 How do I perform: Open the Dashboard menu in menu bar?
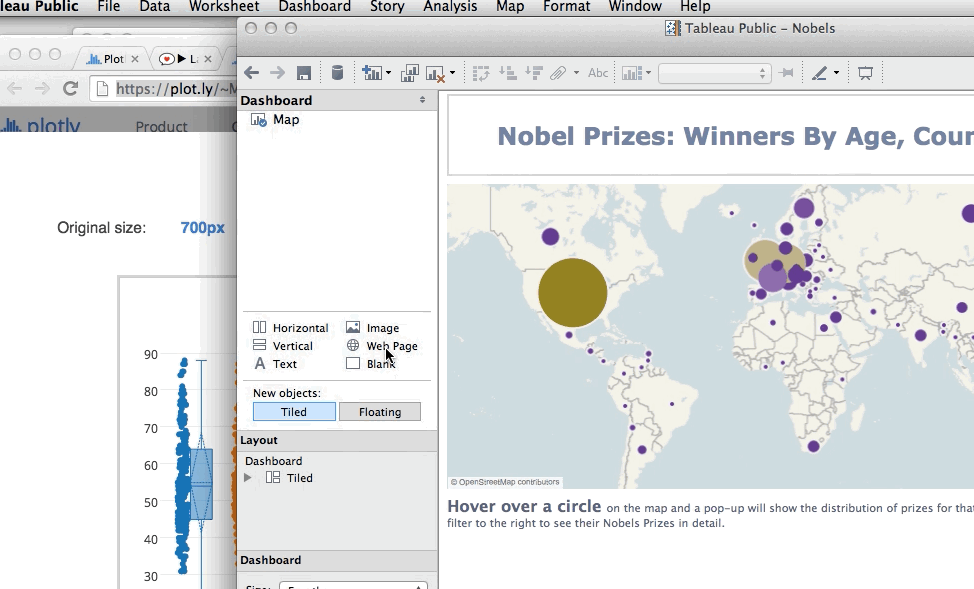tap(314, 7)
